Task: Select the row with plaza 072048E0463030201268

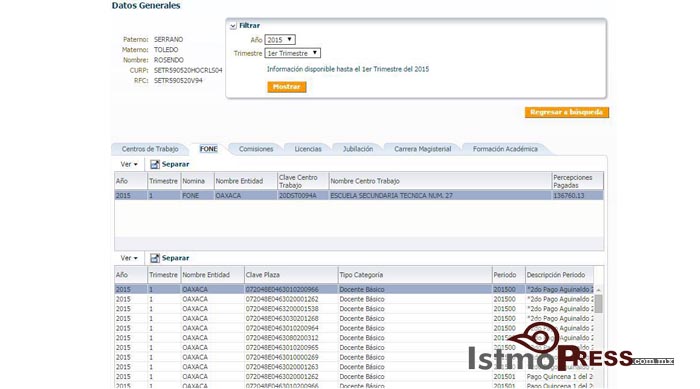Action: click(354, 318)
